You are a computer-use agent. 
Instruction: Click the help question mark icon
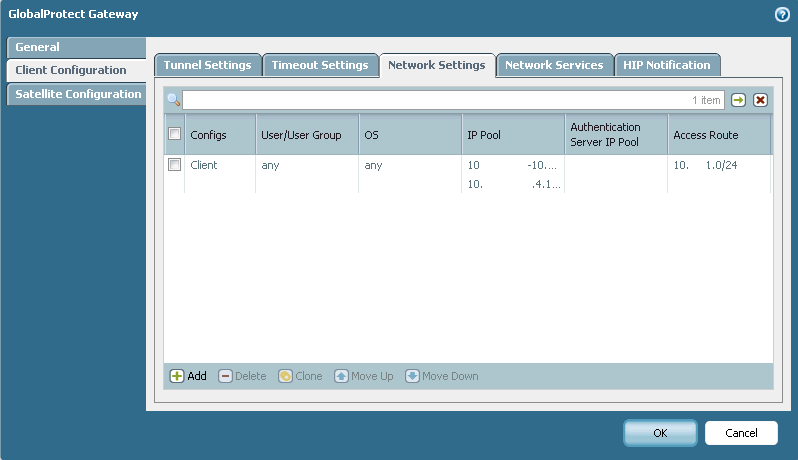coord(782,14)
